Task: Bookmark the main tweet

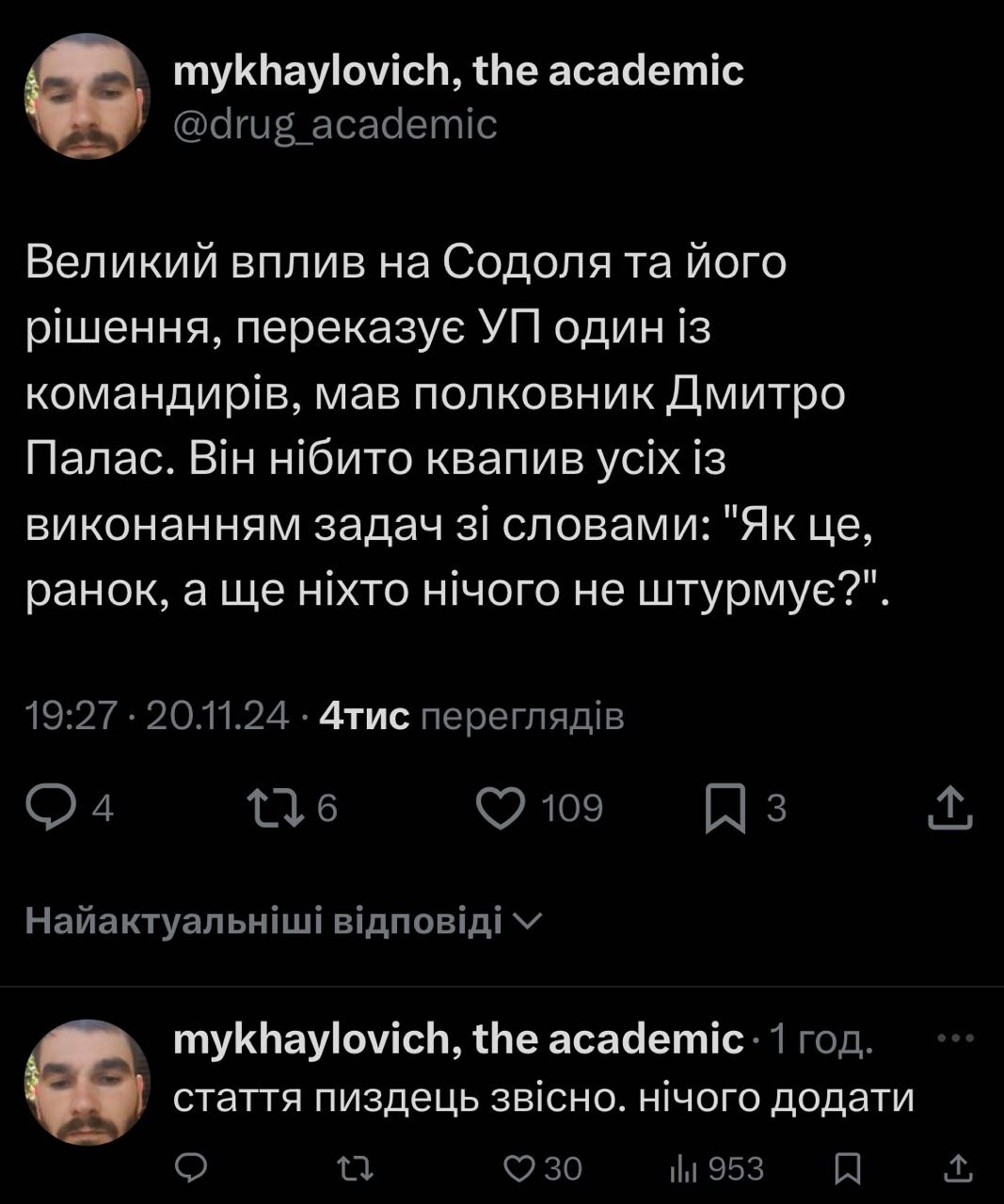Action: (x=726, y=809)
